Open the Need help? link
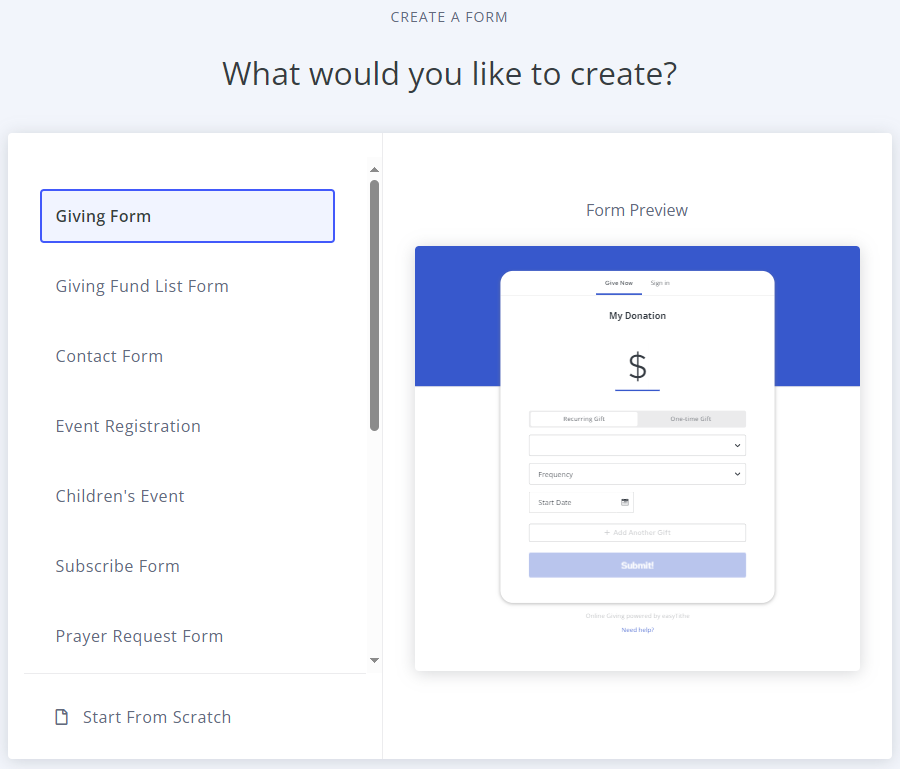The width and height of the screenshot is (900, 769). click(637, 629)
